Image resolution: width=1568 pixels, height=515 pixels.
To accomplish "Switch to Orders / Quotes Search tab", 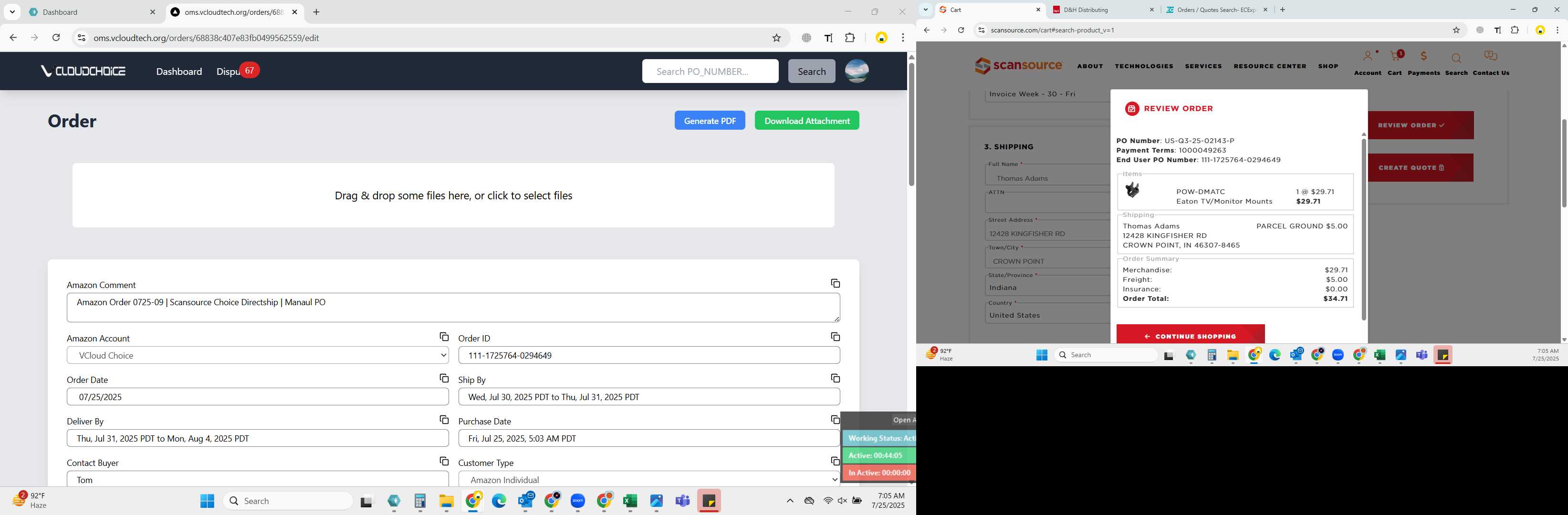I will coord(1216,10).
